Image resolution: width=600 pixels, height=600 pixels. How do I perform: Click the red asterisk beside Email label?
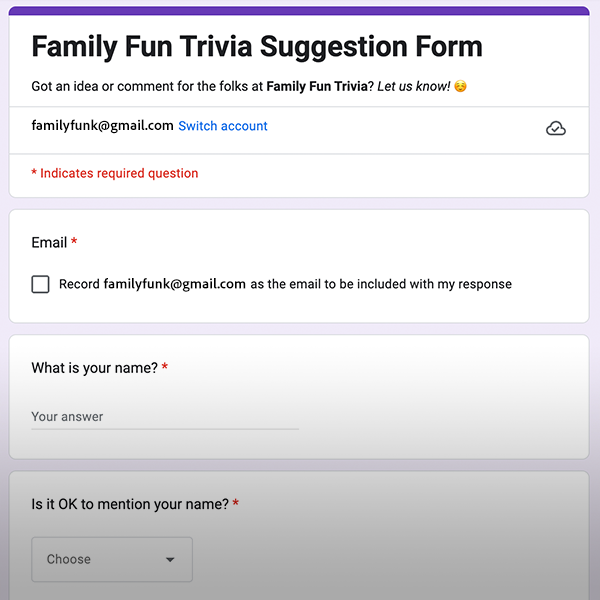(74, 241)
